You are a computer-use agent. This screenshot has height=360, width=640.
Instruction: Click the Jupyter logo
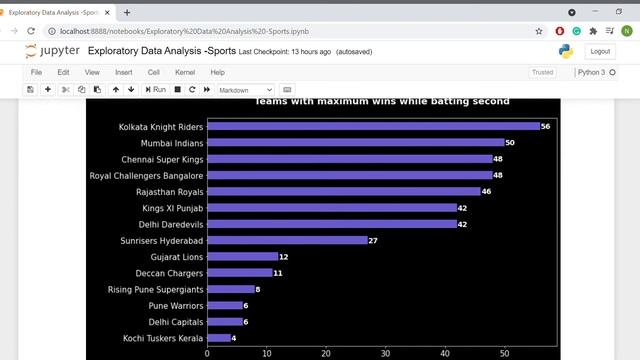52,51
